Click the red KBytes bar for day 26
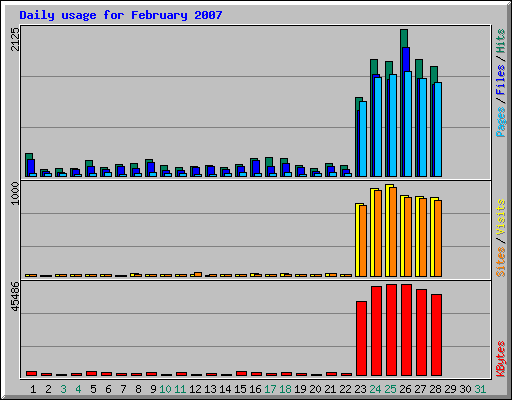 click(x=406, y=330)
